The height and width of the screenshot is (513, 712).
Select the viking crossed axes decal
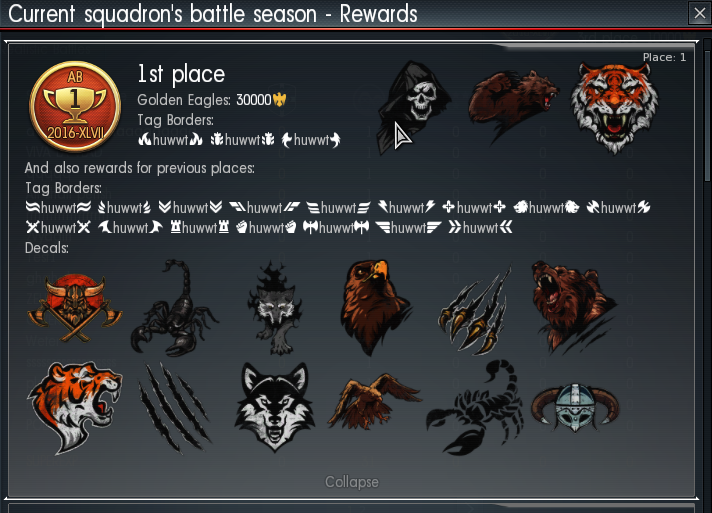74,308
